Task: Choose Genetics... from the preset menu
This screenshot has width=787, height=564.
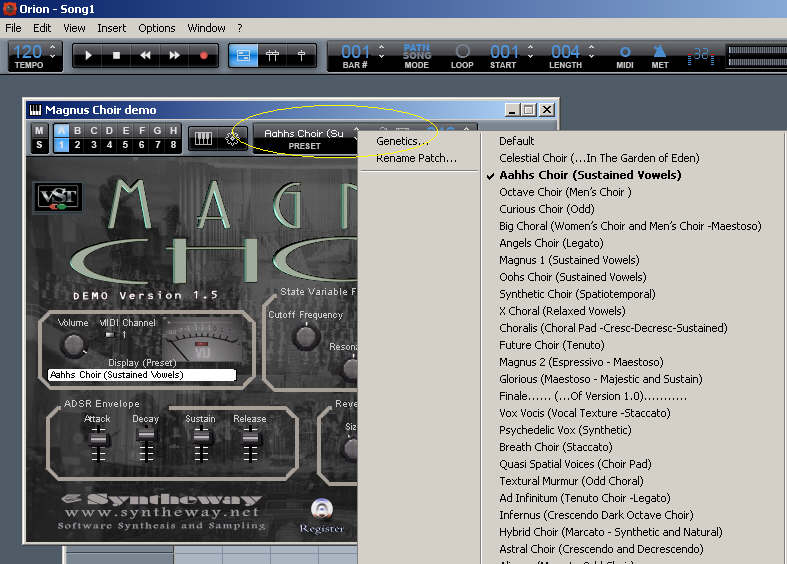Action: point(403,141)
